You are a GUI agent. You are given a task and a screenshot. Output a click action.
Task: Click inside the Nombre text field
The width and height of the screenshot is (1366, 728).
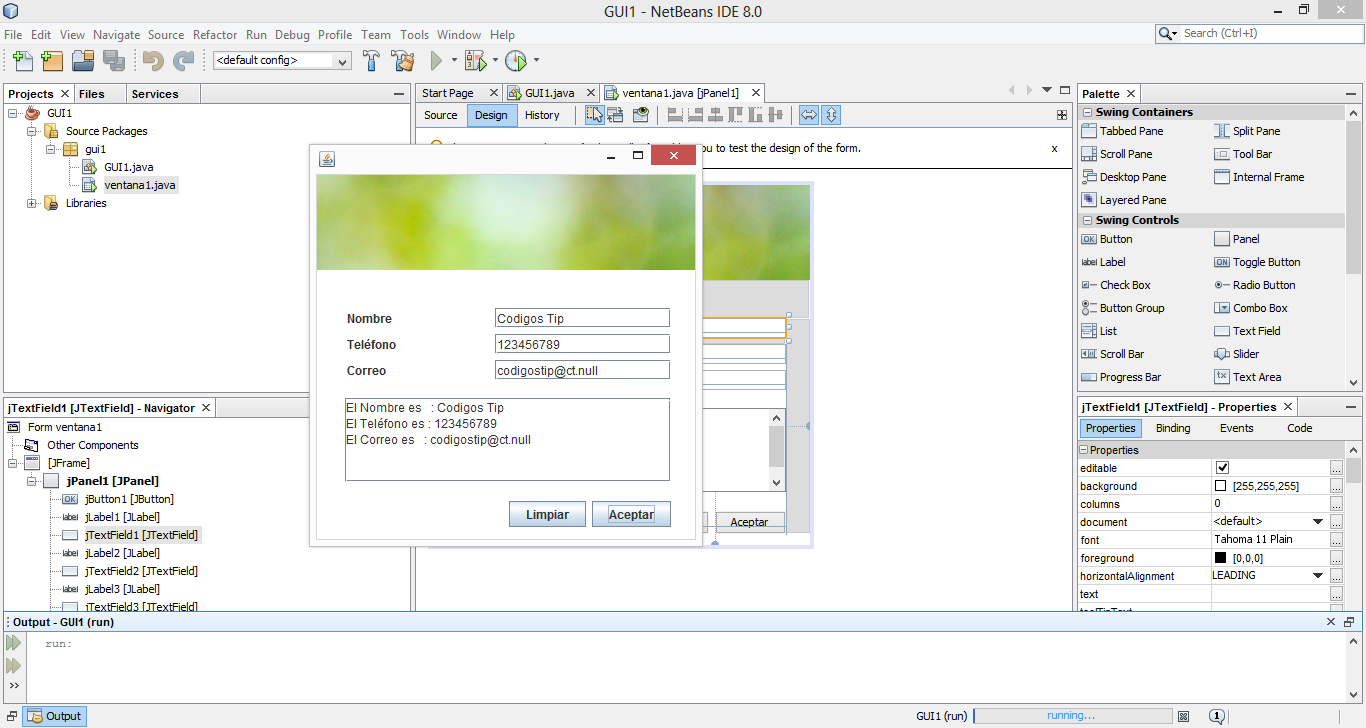(582, 317)
